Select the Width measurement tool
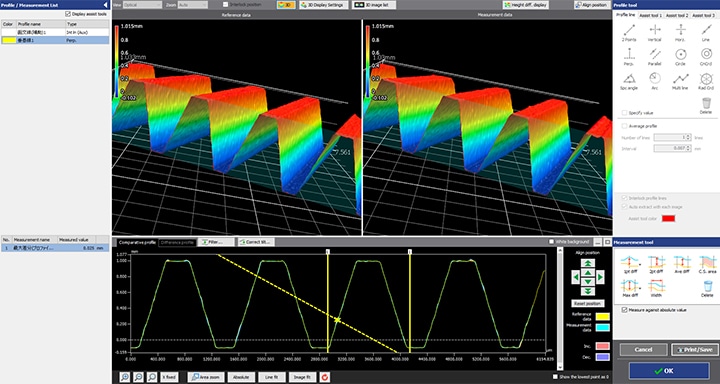The image size is (720, 384). (656, 289)
